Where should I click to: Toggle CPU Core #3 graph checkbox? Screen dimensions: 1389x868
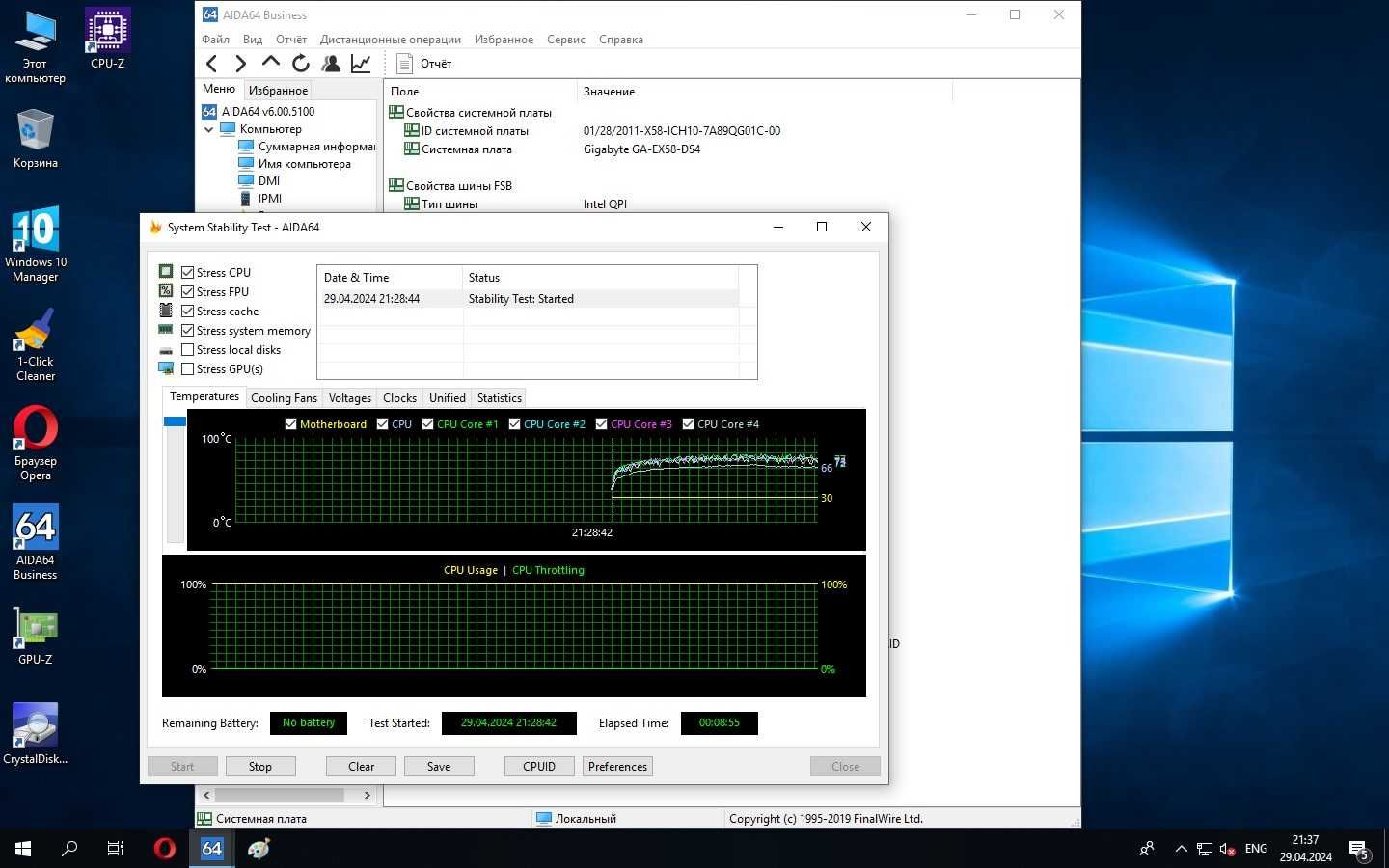coord(601,424)
